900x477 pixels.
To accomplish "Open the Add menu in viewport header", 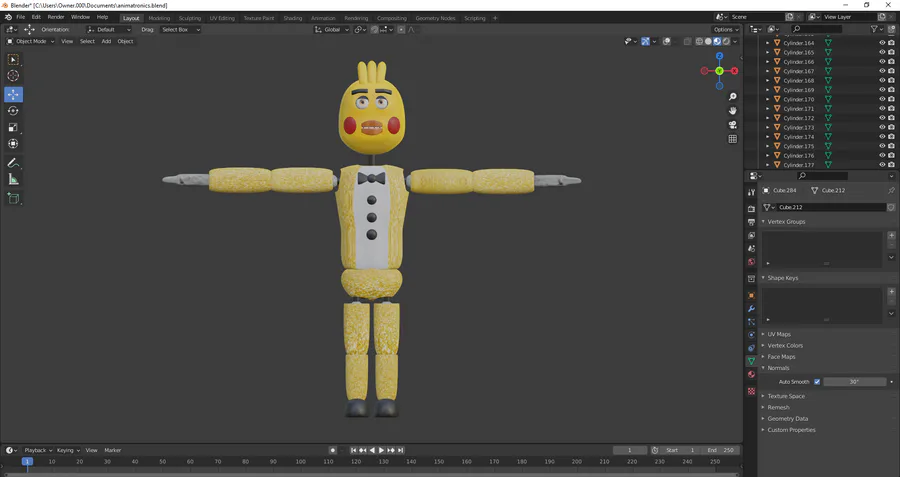I will click(106, 41).
